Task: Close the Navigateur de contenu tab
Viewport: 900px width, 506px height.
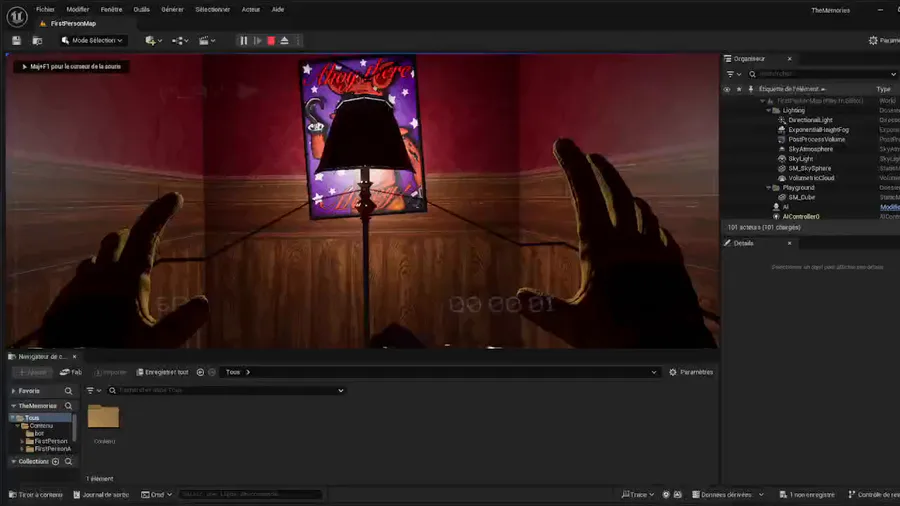Action: [x=74, y=357]
